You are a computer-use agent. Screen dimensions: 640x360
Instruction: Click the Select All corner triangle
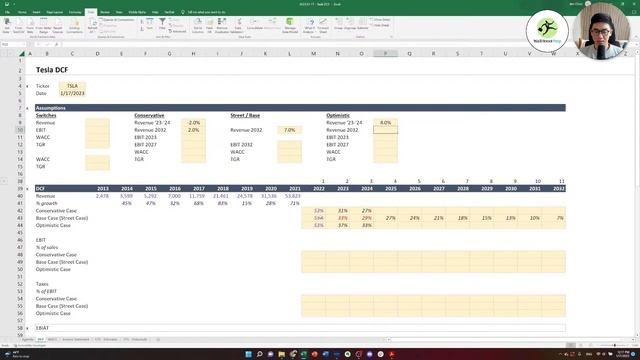pos(21,53)
